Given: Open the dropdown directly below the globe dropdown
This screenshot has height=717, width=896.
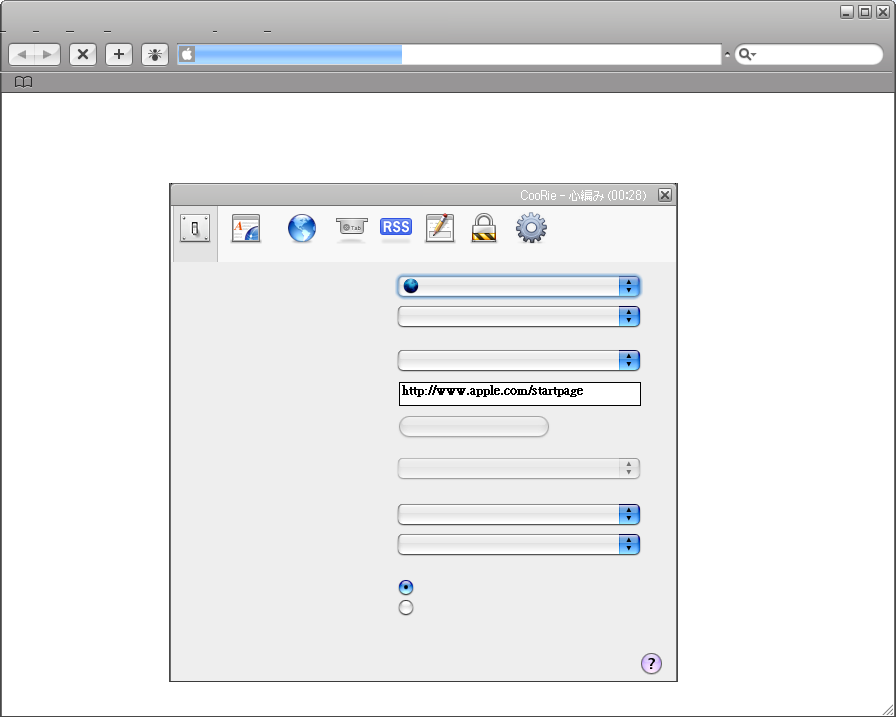Looking at the screenshot, I should [519, 317].
